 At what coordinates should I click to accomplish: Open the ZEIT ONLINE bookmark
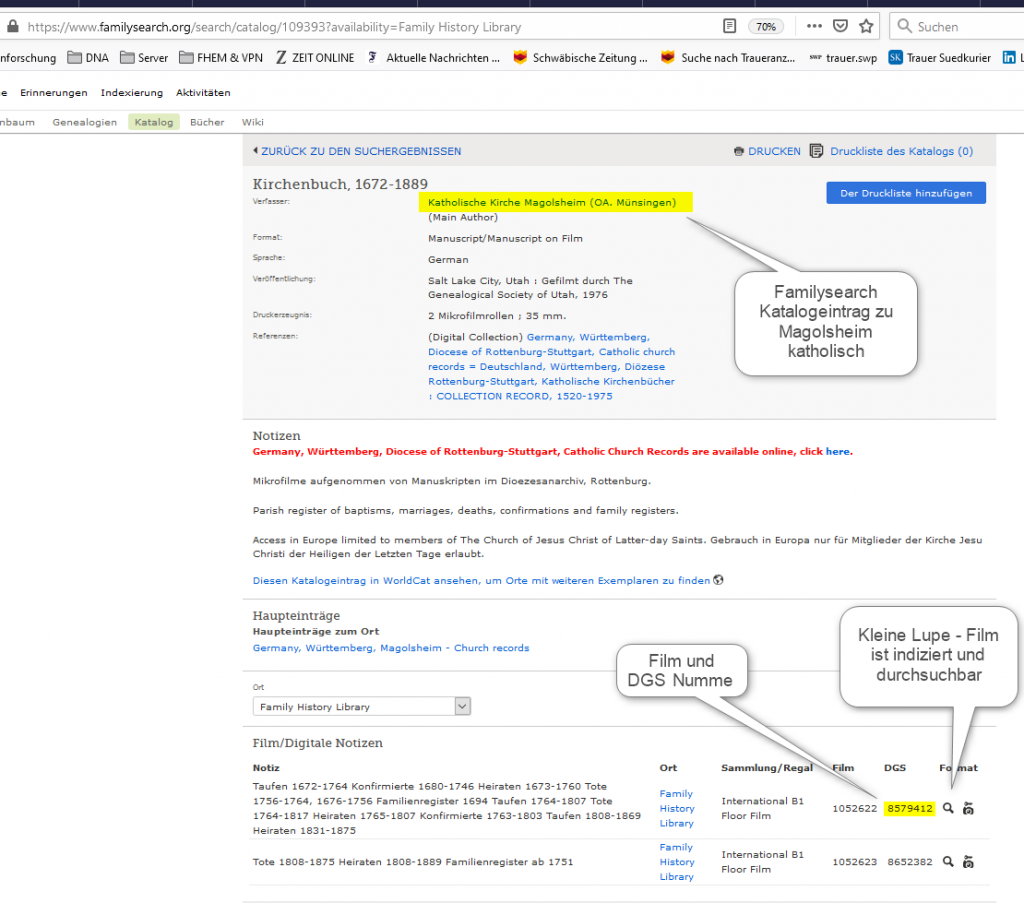click(x=315, y=57)
